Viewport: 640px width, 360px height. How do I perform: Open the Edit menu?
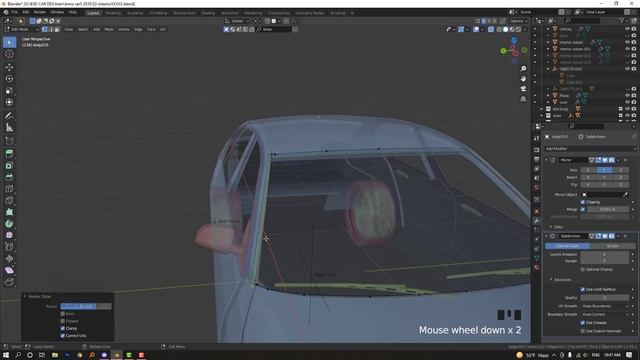tap(26, 12)
